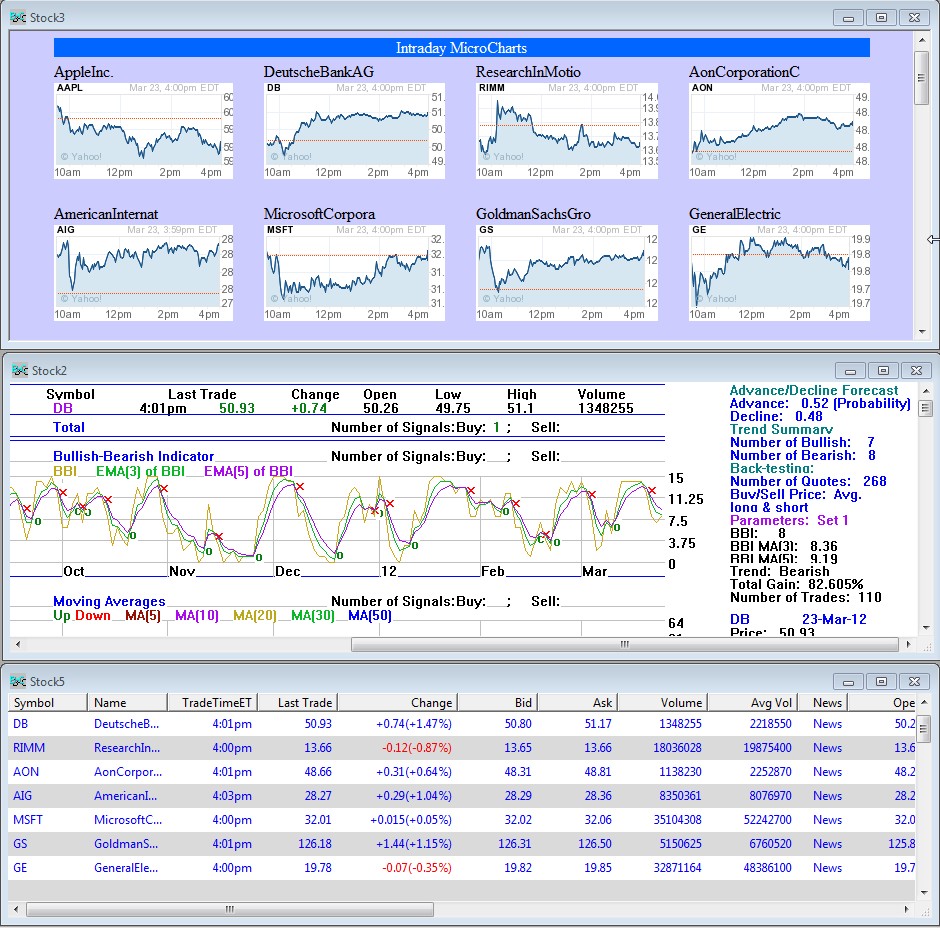Screen dimensions: 940x928
Task: Click the Stock2 horizontal scrollbar thumb
Action: coord(625,644)
